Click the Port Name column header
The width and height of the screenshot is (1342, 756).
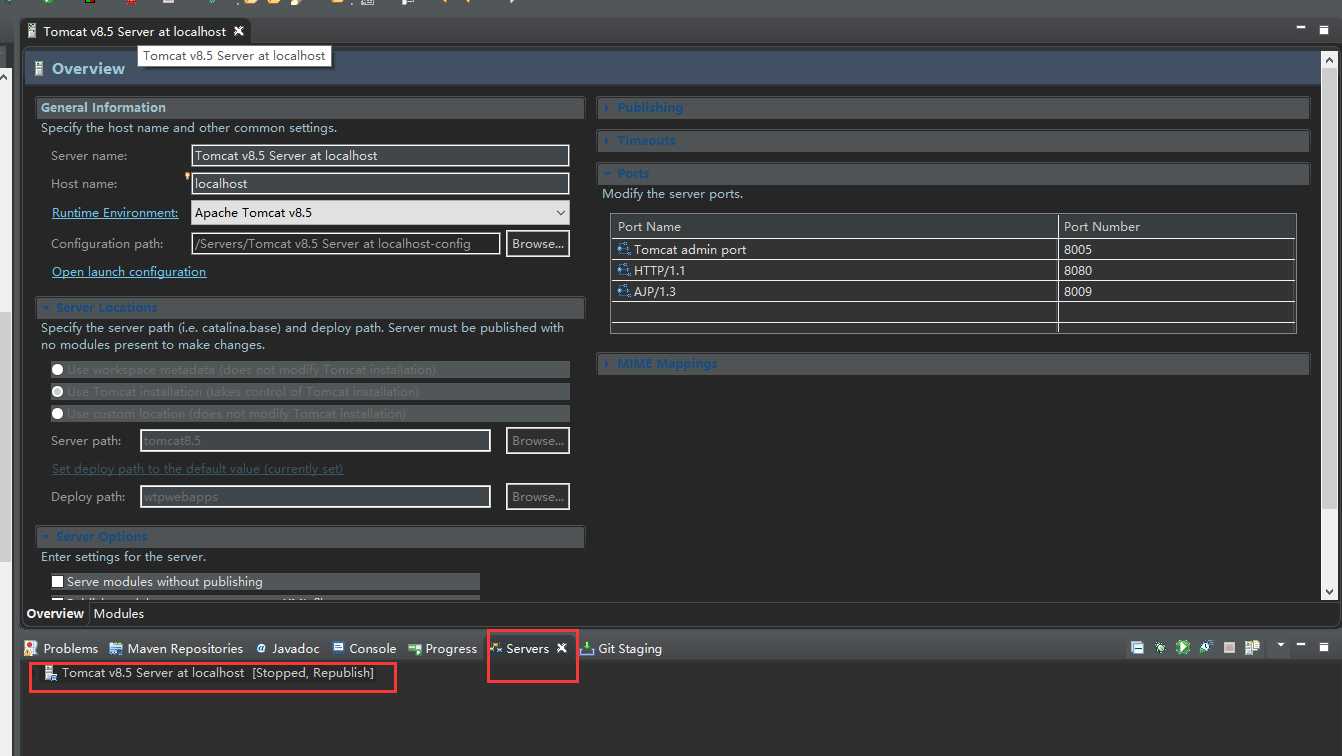click(834, 226)
